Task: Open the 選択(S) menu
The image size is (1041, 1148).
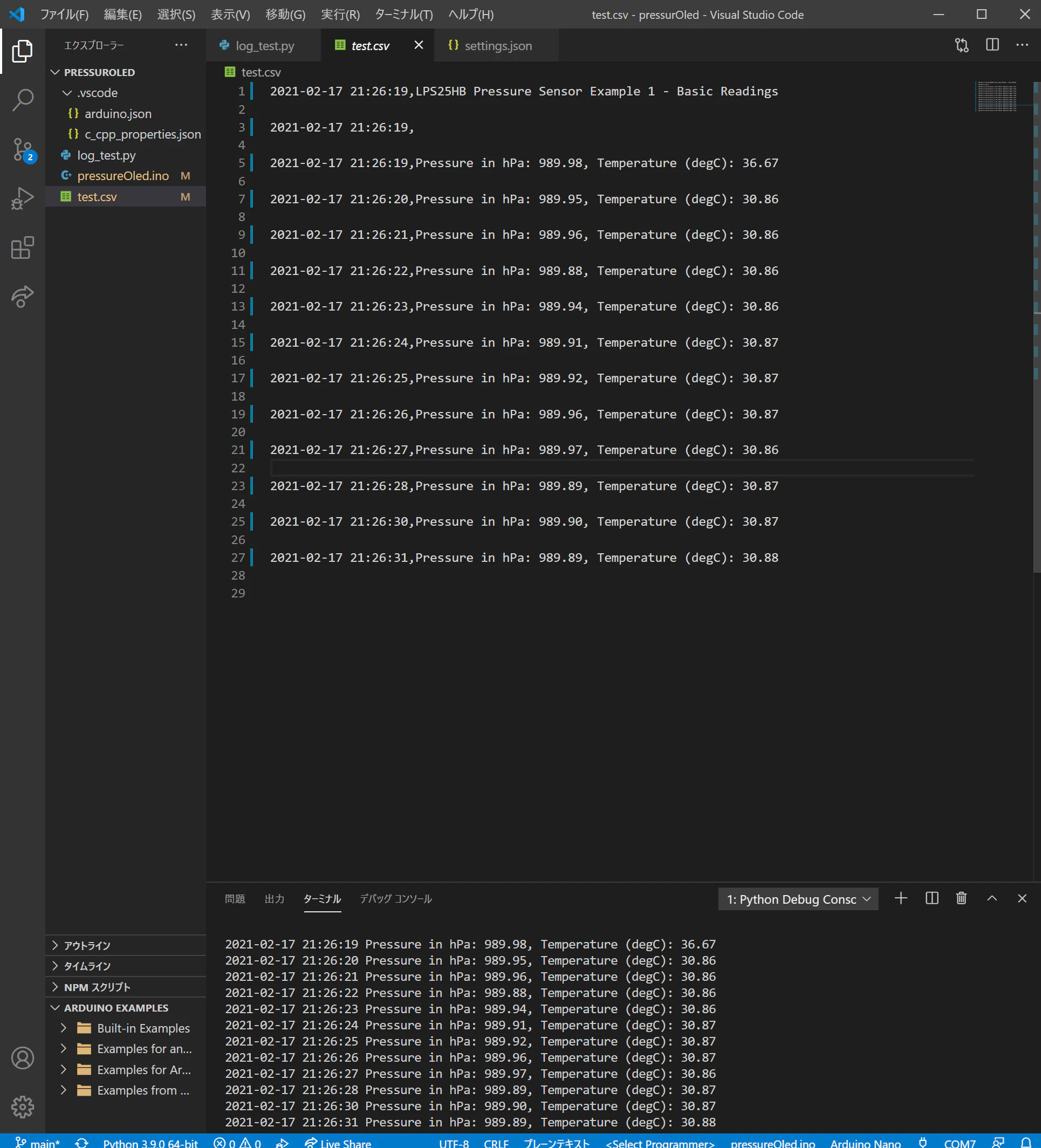Action: pyautogui.click(x=176, y=14)
